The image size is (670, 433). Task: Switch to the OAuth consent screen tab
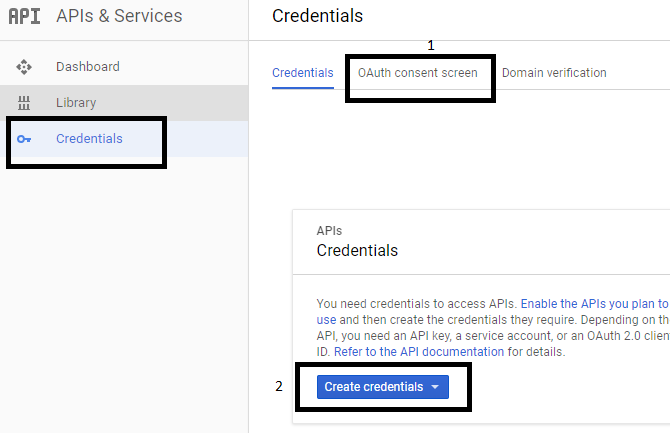(x=418, y=73)
